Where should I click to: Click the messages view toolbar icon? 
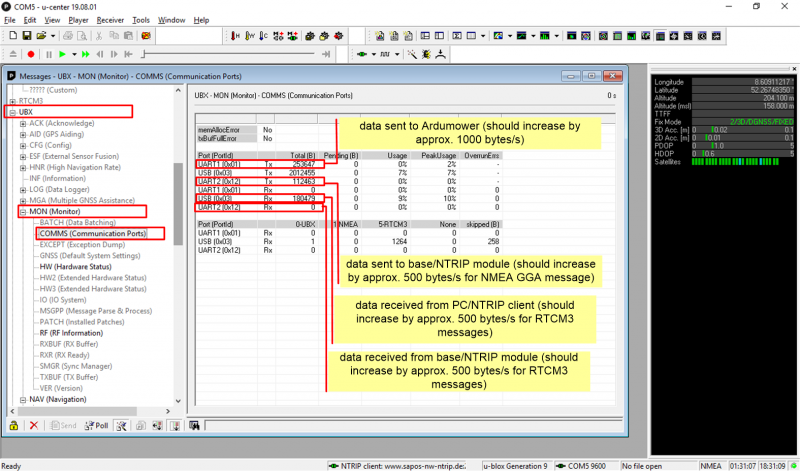(425, 36)
